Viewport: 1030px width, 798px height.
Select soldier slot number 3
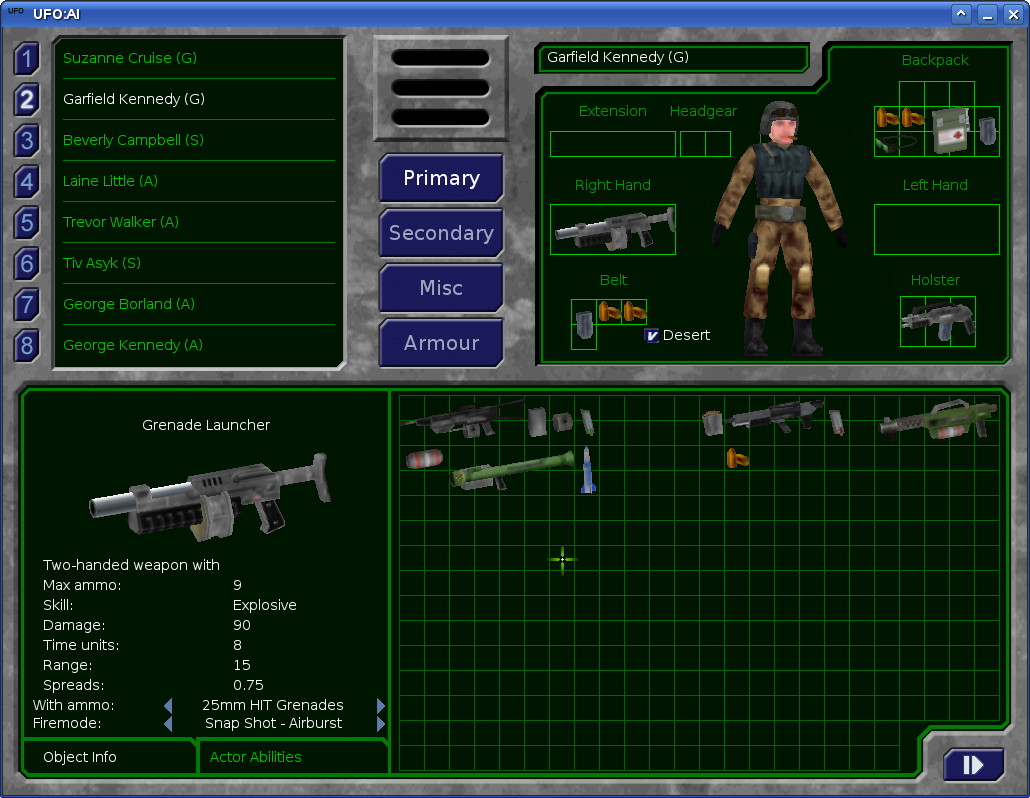27,141
